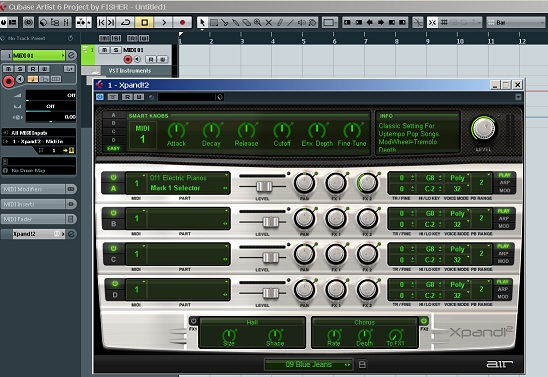Select the Range Selection tool
This screenshot has height=377, width=548.
pos(214,23)
